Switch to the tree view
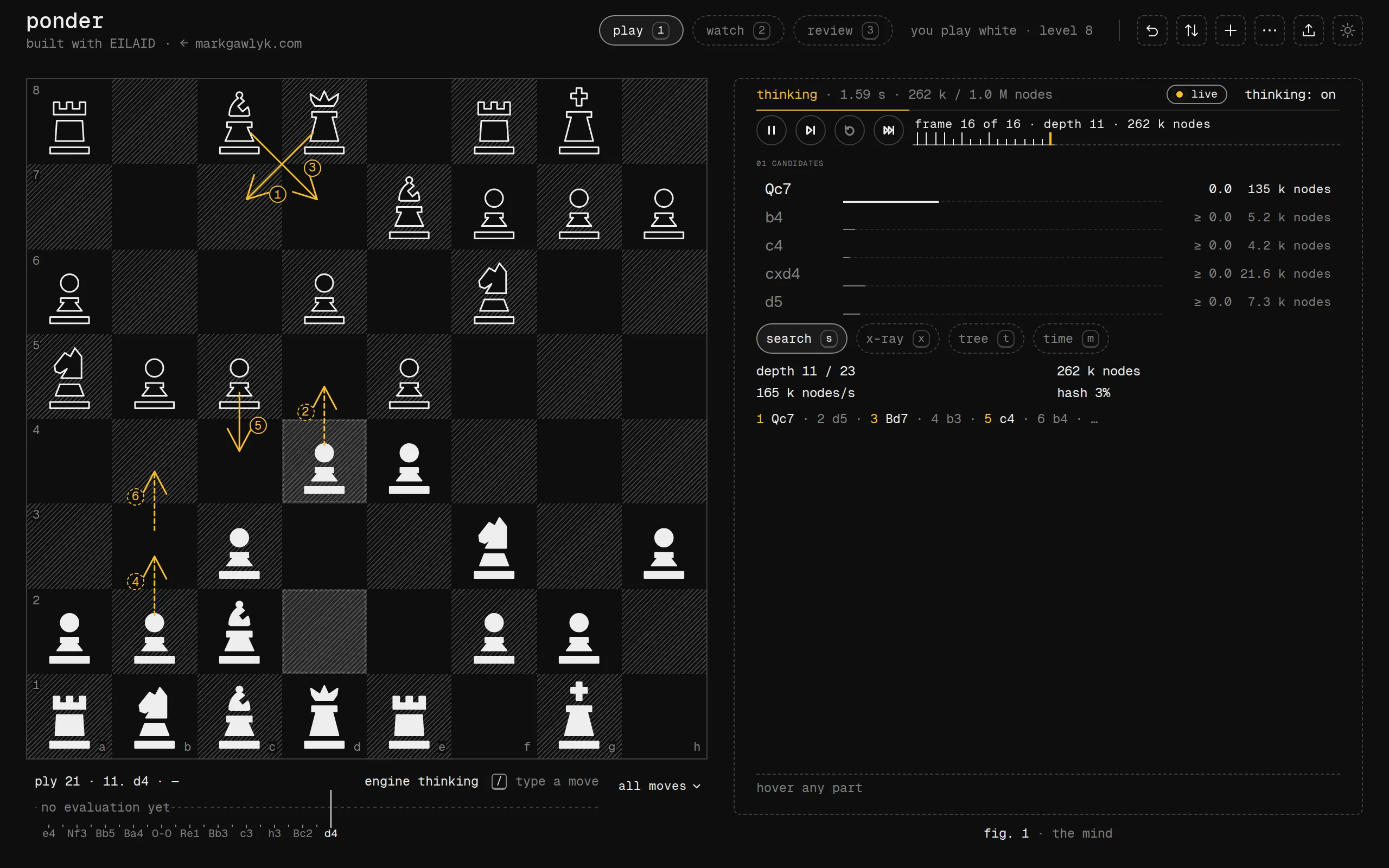This screenshot has height=868, width=1389. pyautogui.click(x=986, y=339)
